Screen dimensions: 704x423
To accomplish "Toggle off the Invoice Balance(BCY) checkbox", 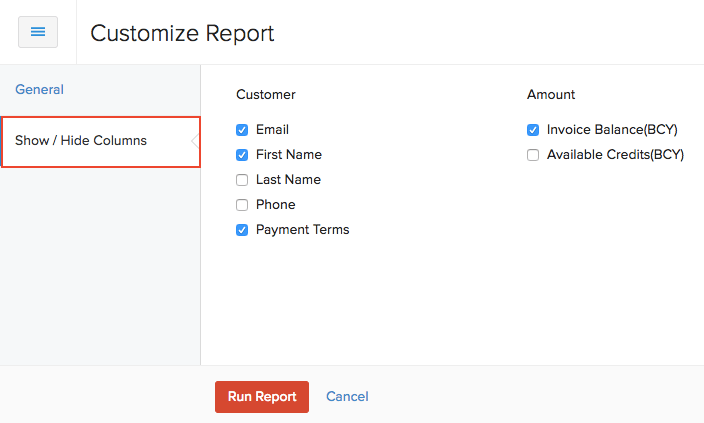I will [533, 130].
